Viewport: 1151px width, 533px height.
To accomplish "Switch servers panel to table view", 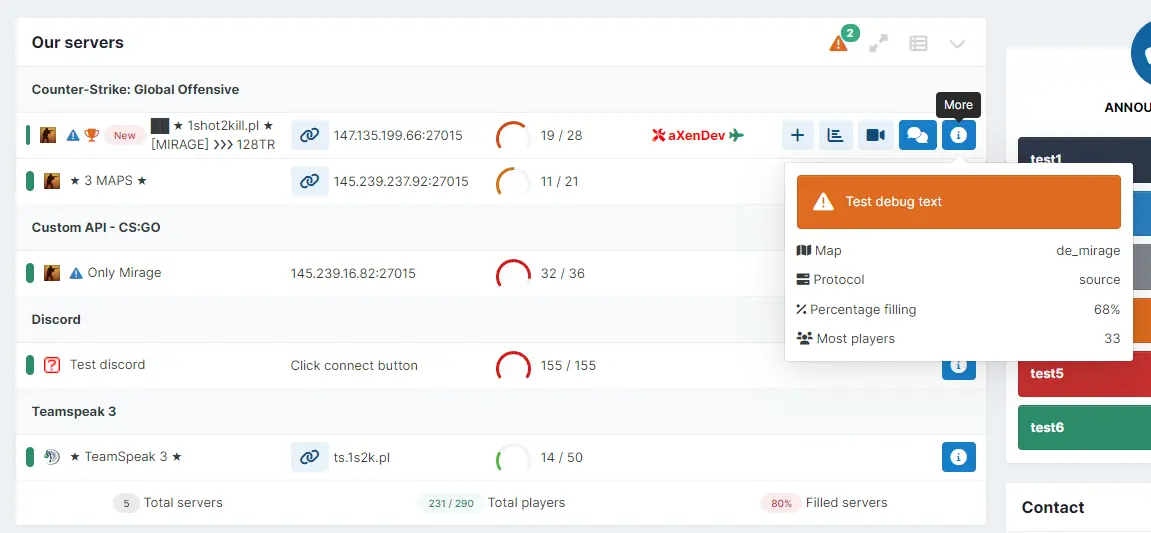I will tap(918, 43).
